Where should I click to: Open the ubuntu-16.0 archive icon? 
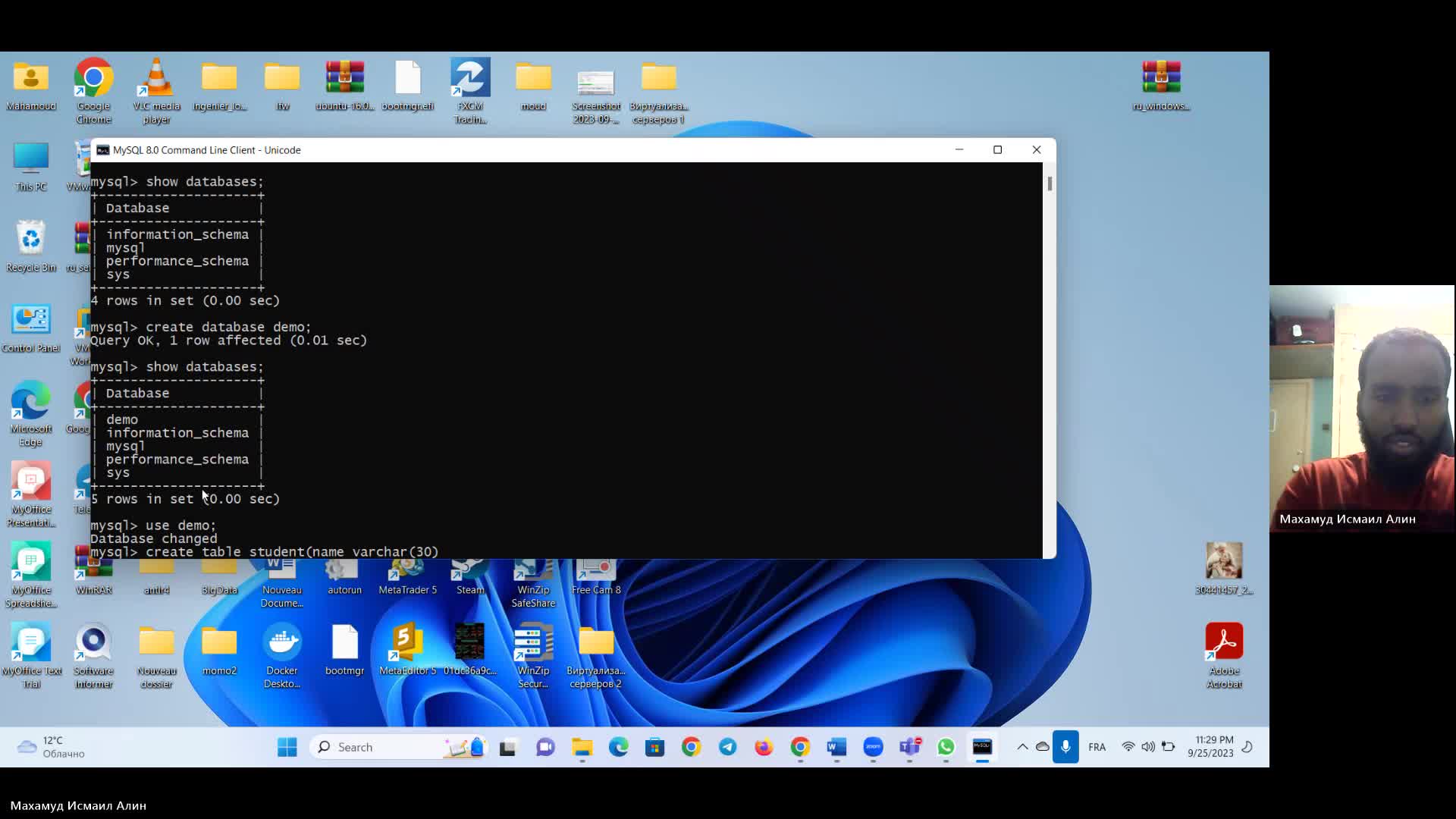(x=345, y=86)
